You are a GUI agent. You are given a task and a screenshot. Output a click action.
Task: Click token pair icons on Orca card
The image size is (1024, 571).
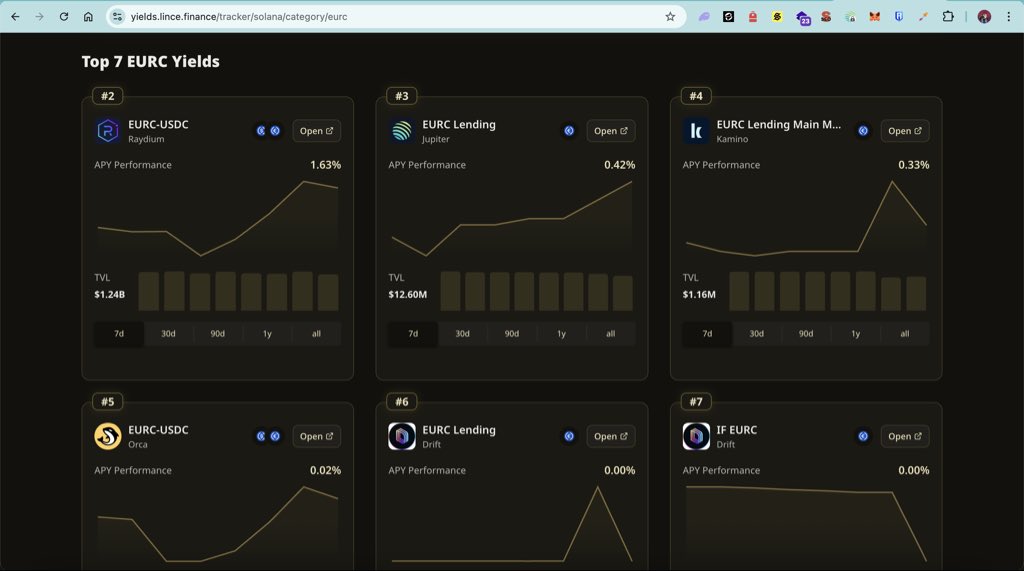pos(268,436)
